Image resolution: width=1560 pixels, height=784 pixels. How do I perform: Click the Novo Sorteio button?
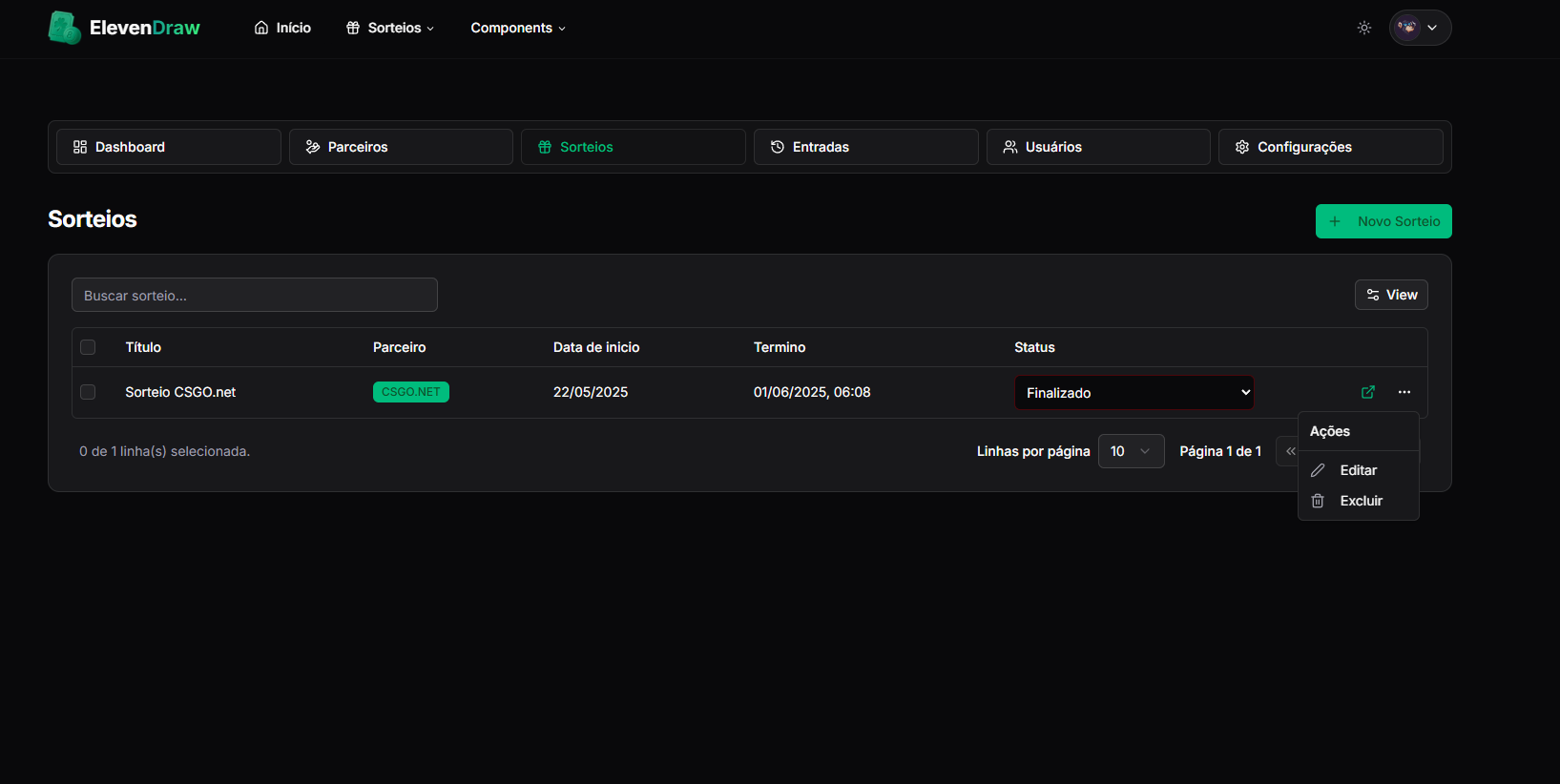coord(1383,221)
